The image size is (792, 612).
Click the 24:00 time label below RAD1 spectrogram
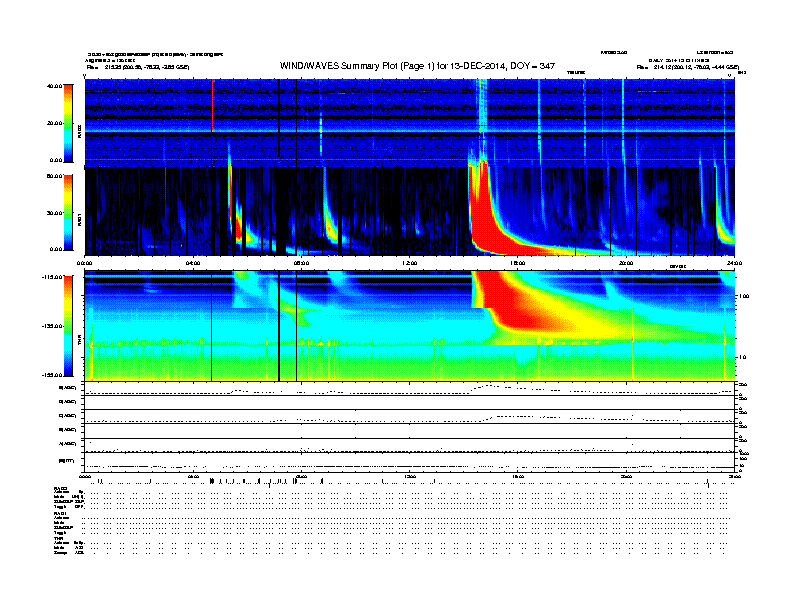pos(734,263)
